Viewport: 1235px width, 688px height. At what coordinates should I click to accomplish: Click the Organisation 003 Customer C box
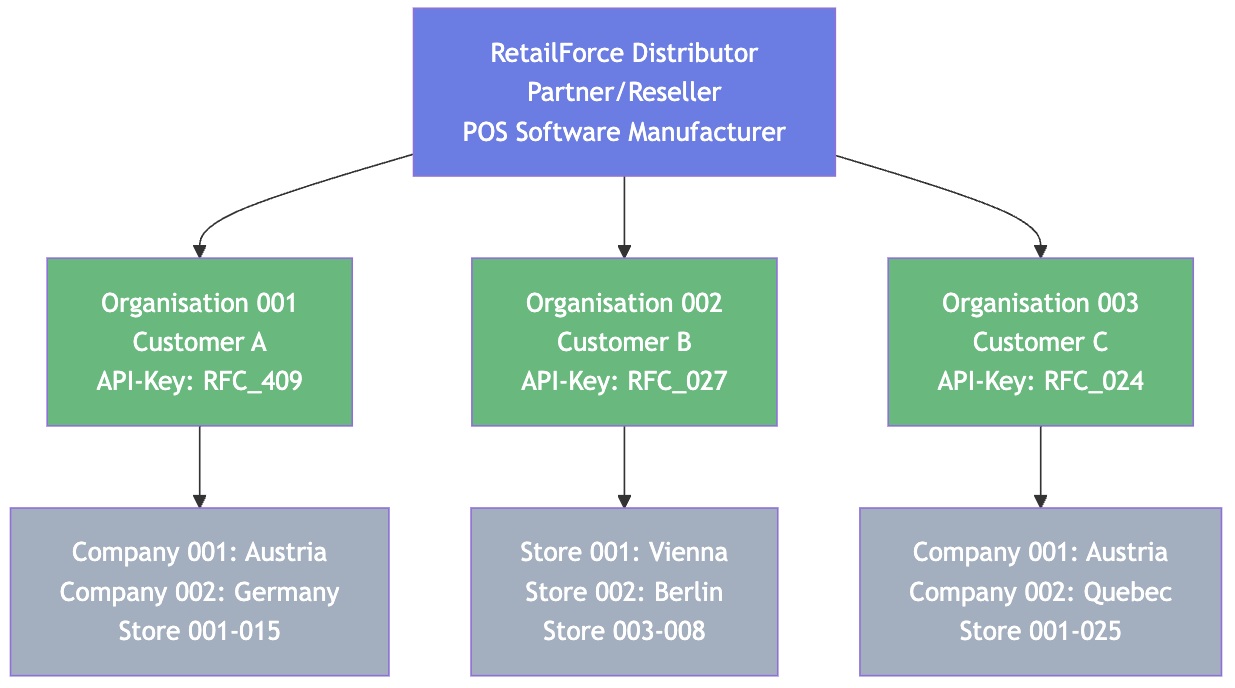1040,341
